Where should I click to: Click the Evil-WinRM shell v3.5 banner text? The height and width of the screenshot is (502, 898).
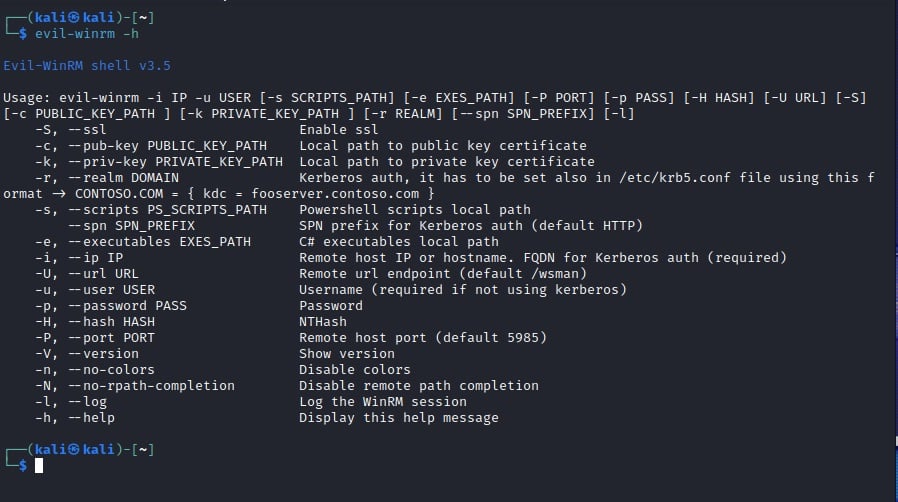click(x=87, y=66)
